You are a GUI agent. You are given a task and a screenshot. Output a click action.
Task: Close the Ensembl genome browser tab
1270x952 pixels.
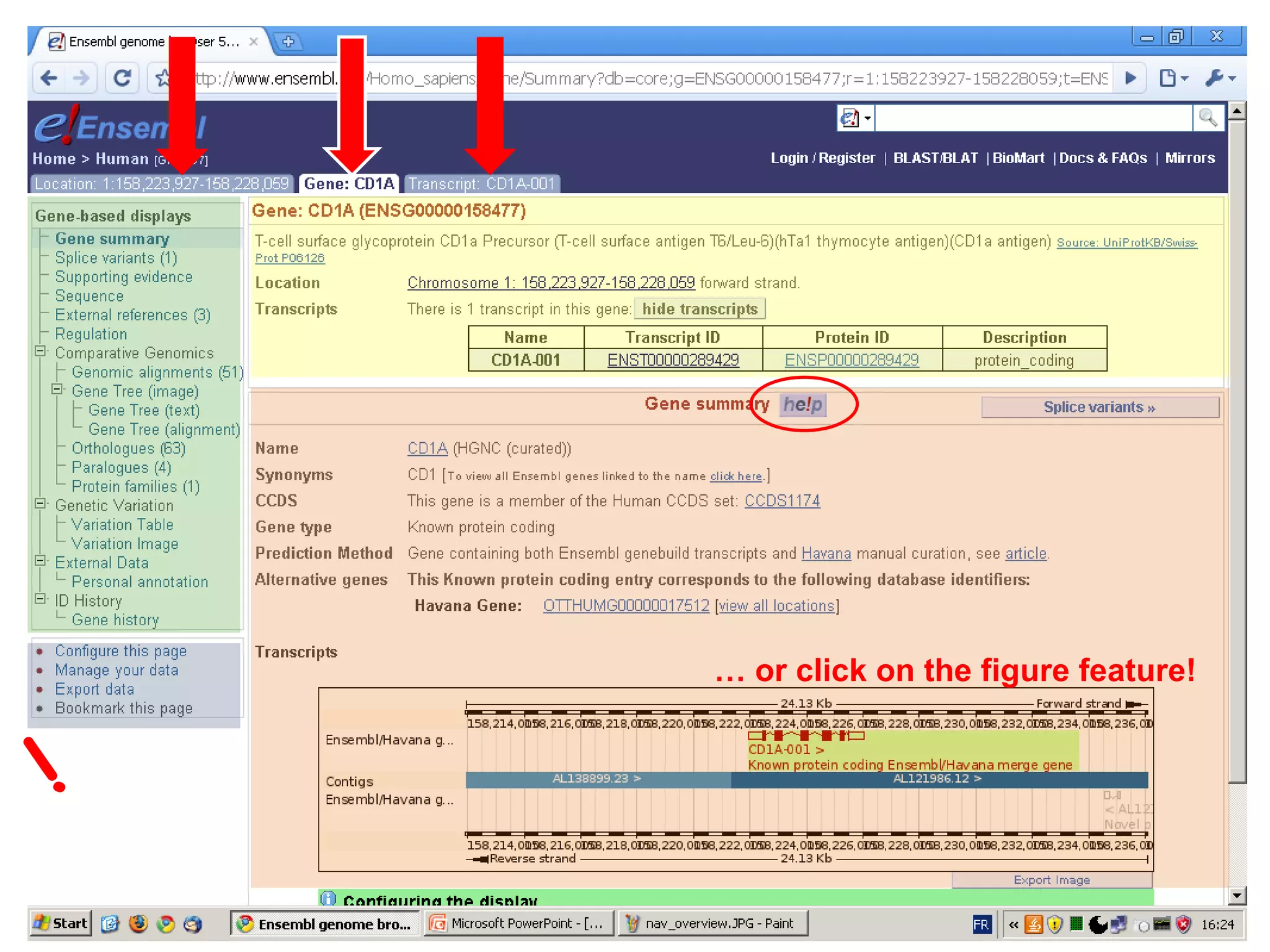click(x=253, y=42)
